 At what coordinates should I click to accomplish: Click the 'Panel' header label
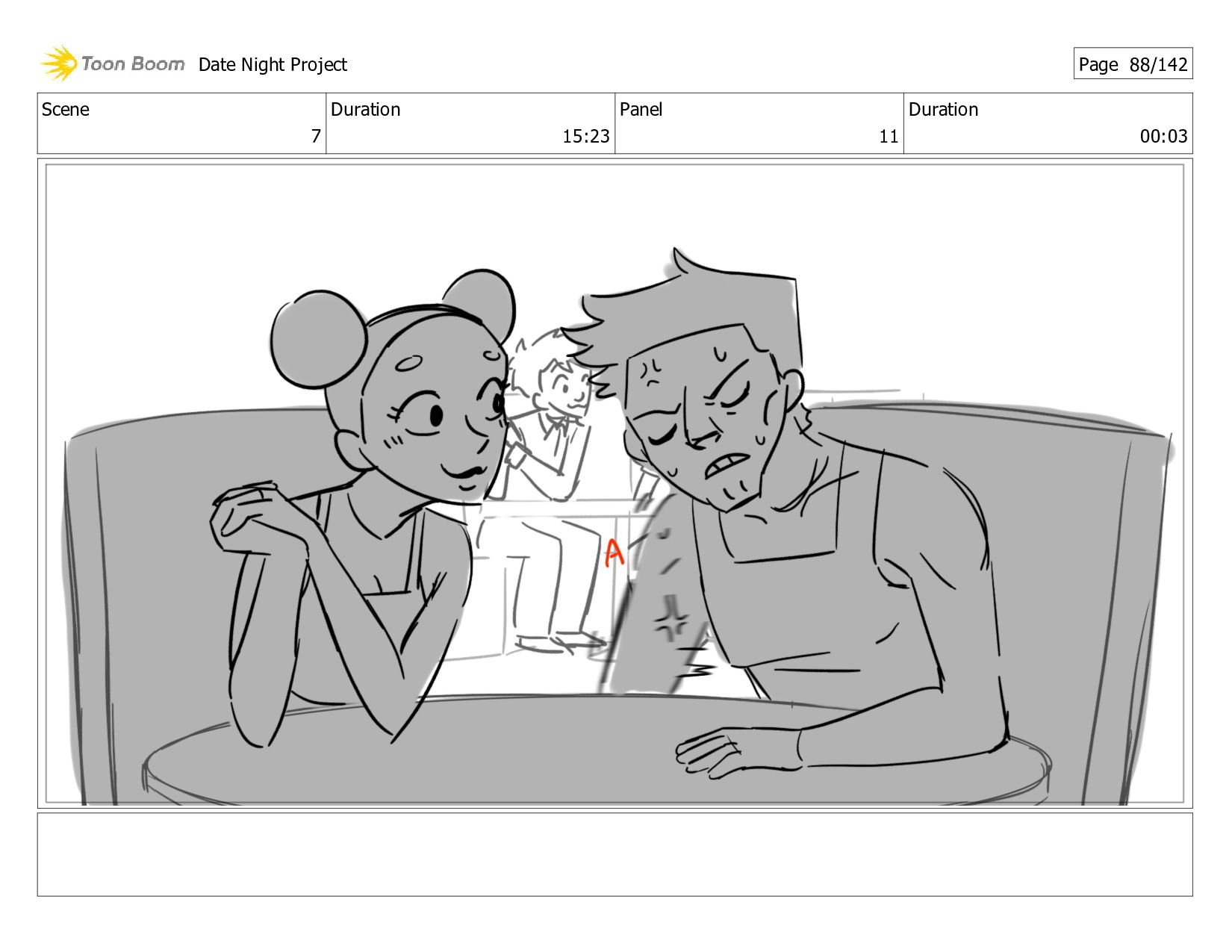[x=641, y=110]
